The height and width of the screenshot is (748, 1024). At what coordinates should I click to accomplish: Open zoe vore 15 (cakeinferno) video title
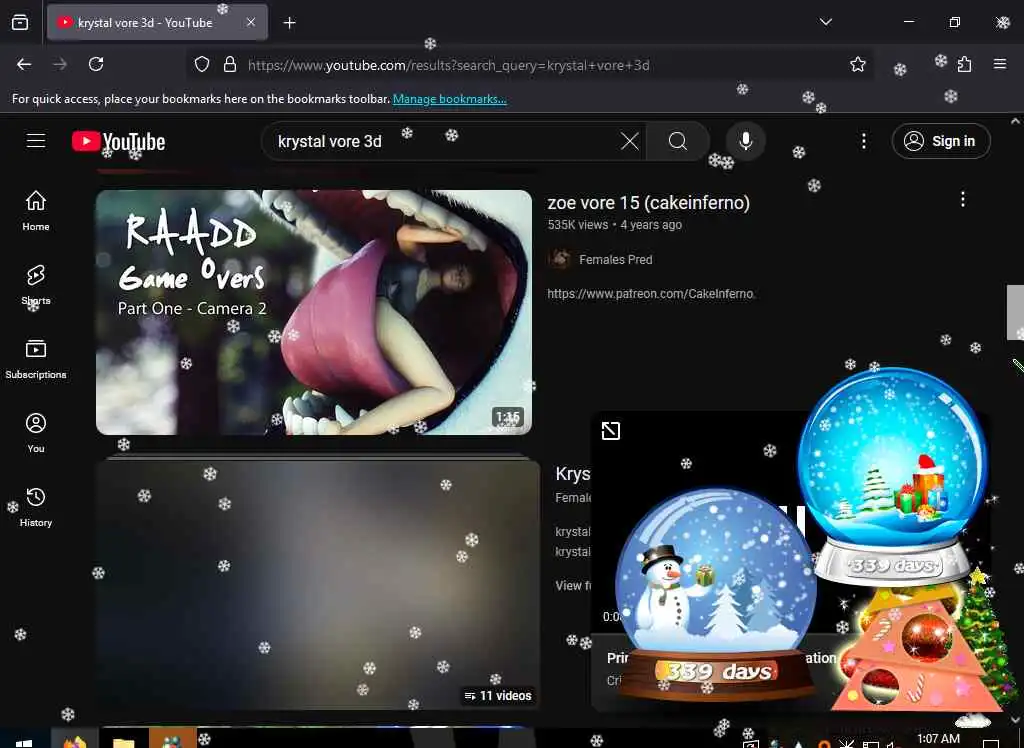(x=648, y=203)
